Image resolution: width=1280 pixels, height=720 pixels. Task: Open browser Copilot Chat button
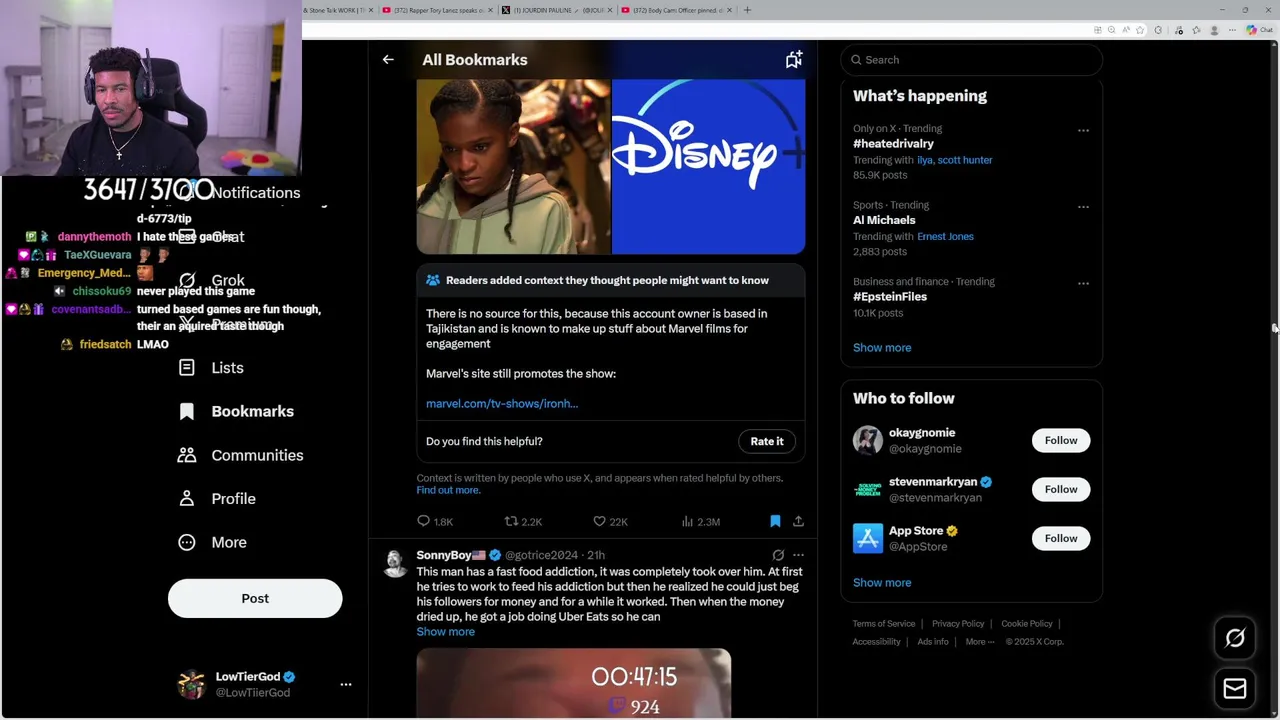1258,30
